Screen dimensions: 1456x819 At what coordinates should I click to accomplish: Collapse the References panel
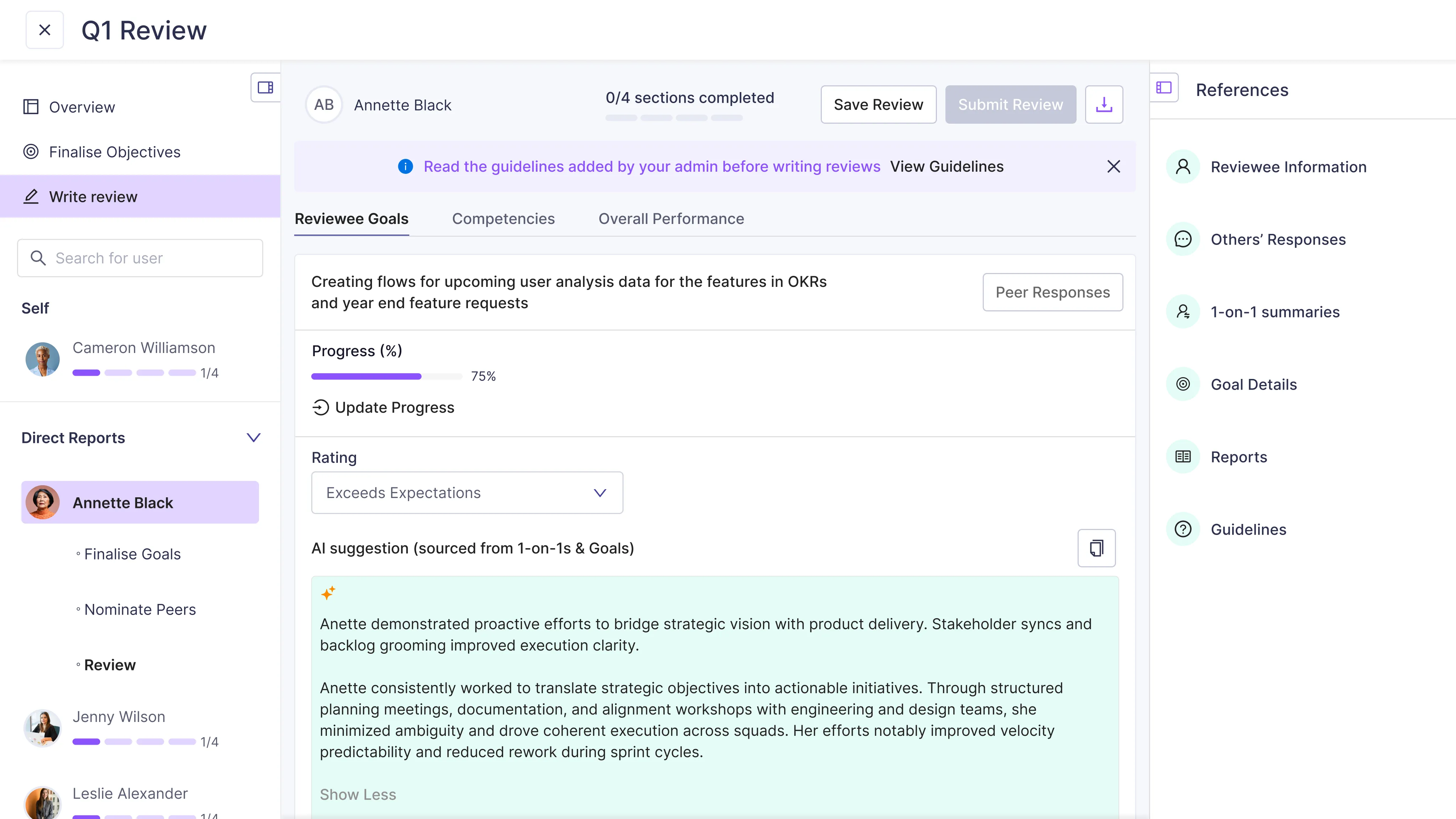pyautogui.click(x=1164, y=88)
